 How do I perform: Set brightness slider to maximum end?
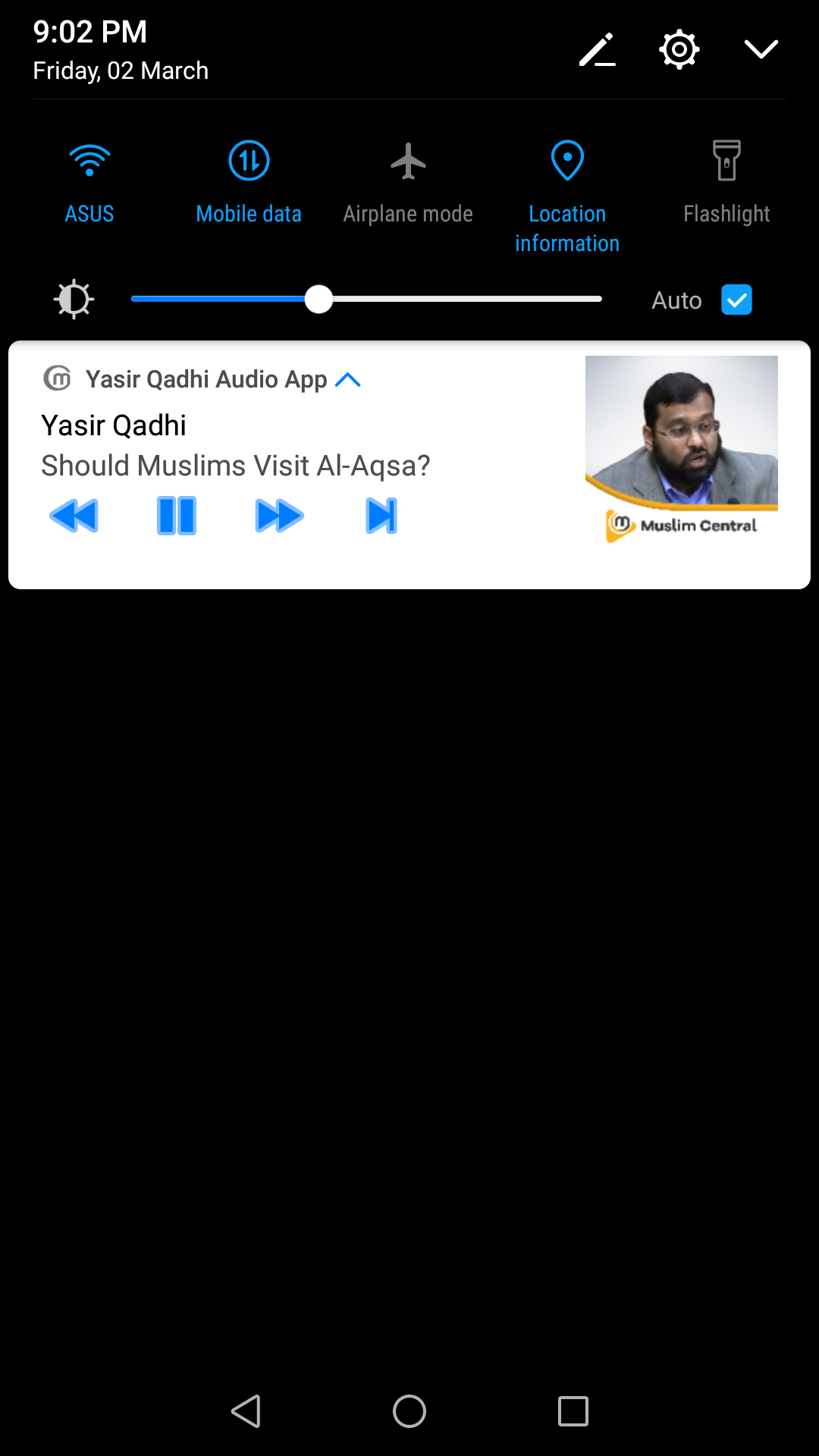[599, 299]
